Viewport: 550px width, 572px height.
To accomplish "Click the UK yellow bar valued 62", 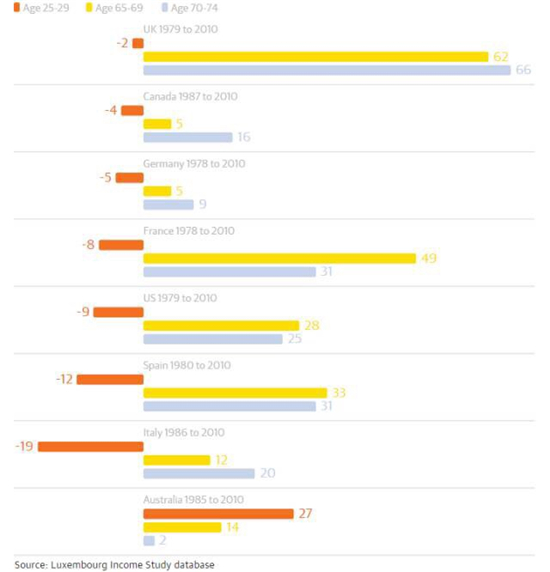I will 316,57.
